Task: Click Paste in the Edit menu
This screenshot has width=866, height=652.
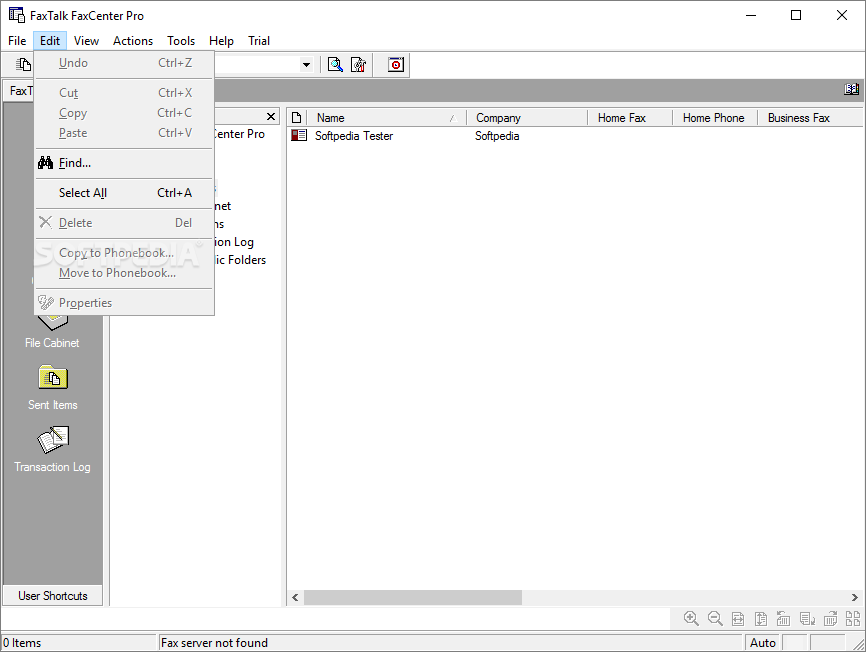Action: pyautogui.click(x=124, y=133)
